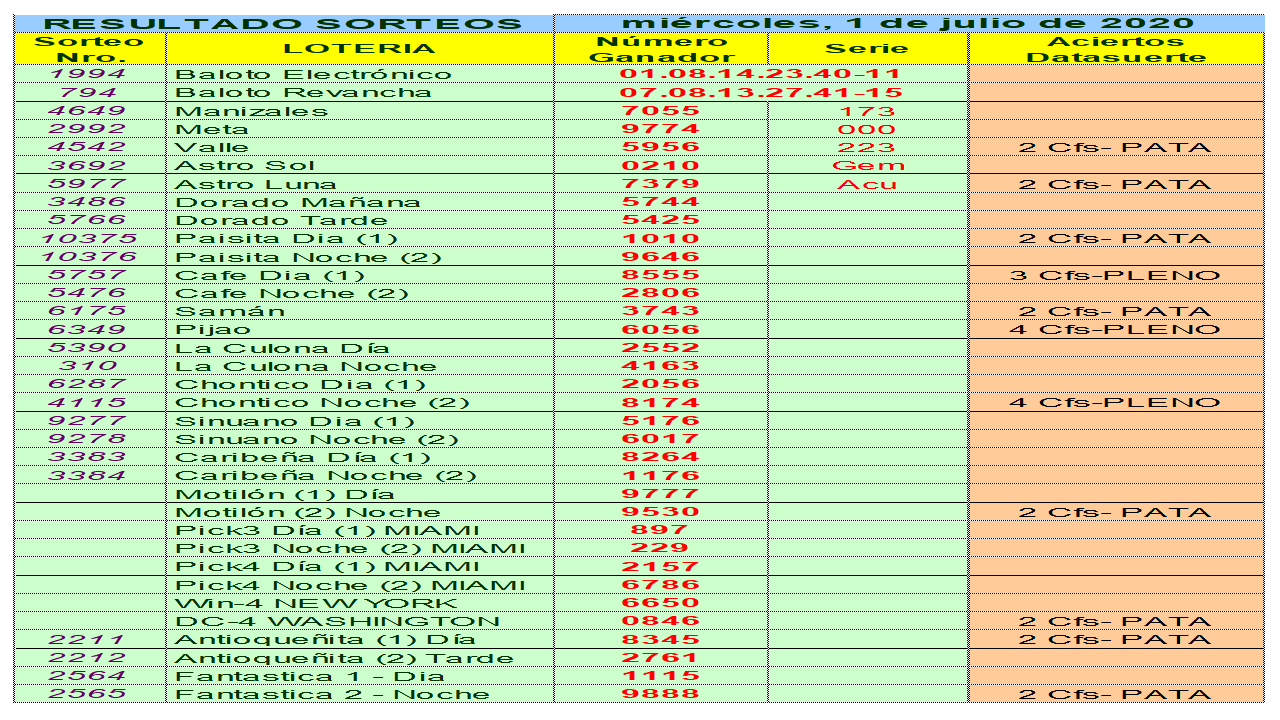Click the Sorteo Nro. column header
This screenshot has width=1280, height=720.
90,49
